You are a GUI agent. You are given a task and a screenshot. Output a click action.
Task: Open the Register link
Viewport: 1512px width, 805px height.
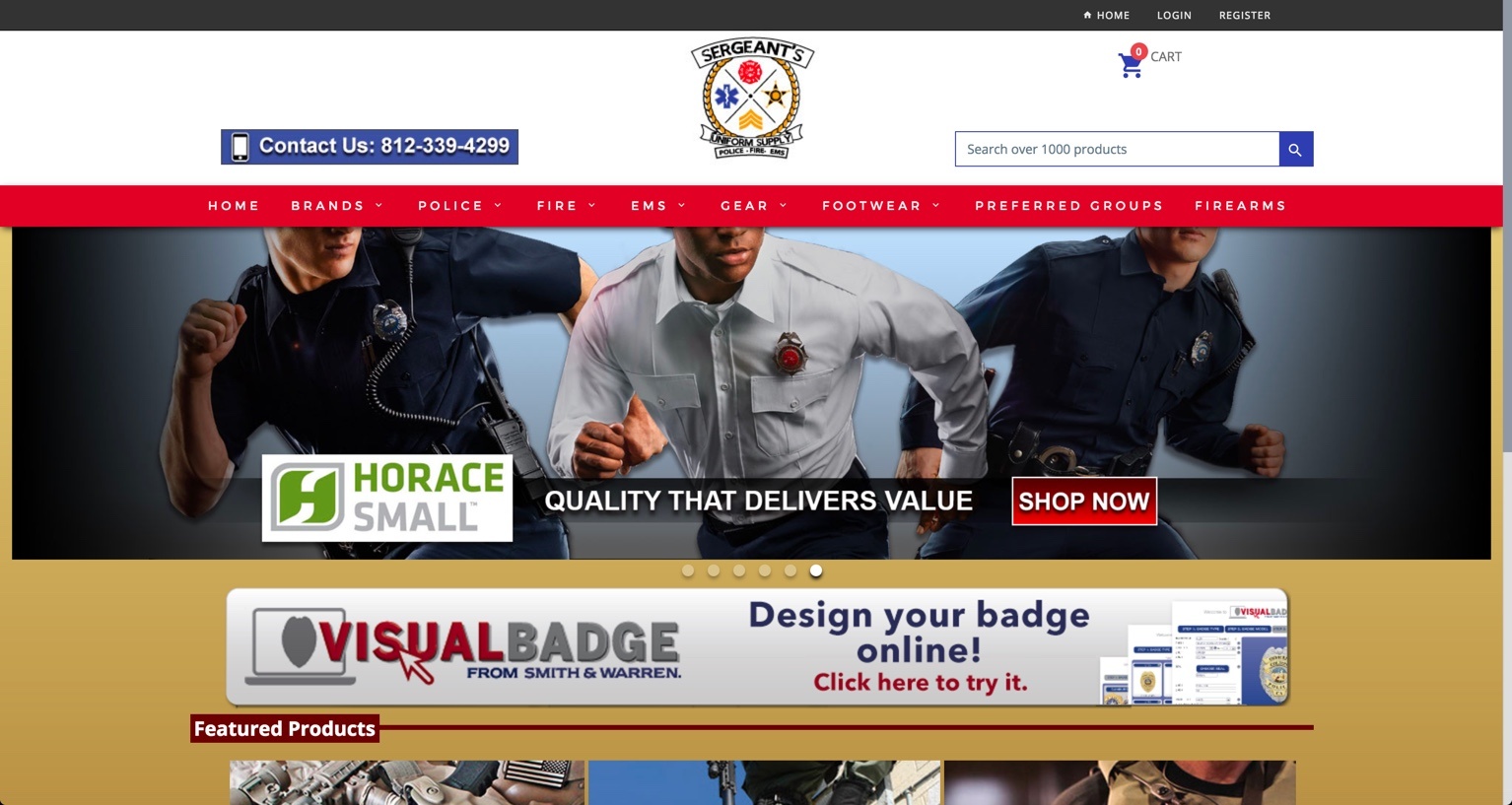(x=1245, y=15)
